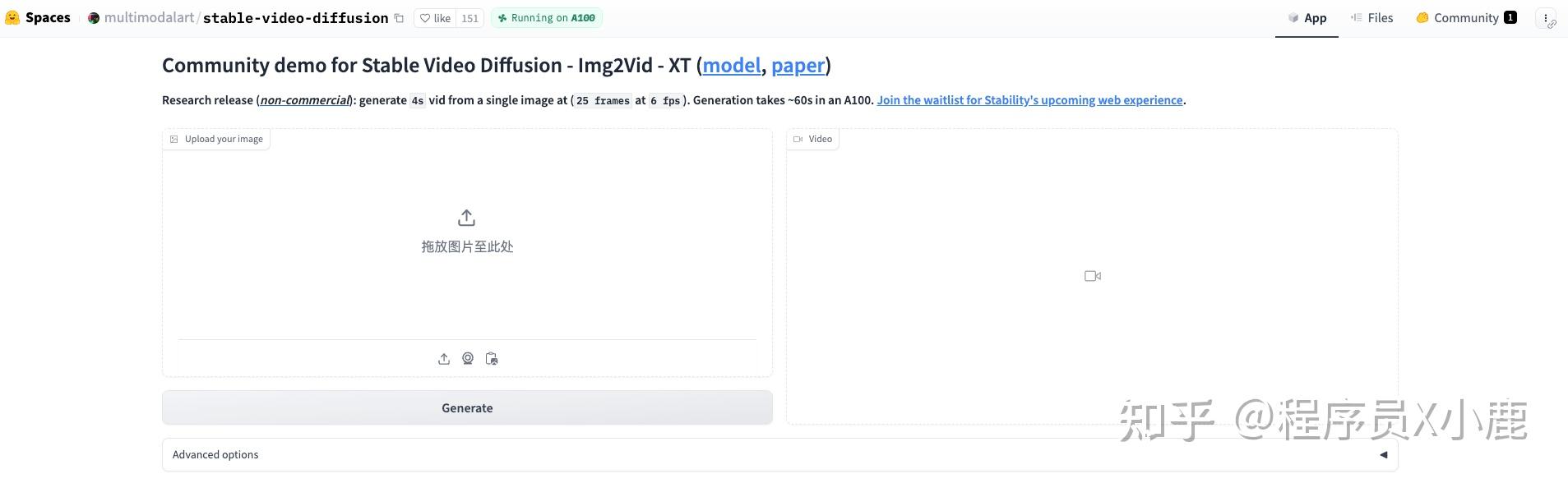Screen dimensions: 1568x483
Task: Click the upload file source icon
Action: point(444,359)
